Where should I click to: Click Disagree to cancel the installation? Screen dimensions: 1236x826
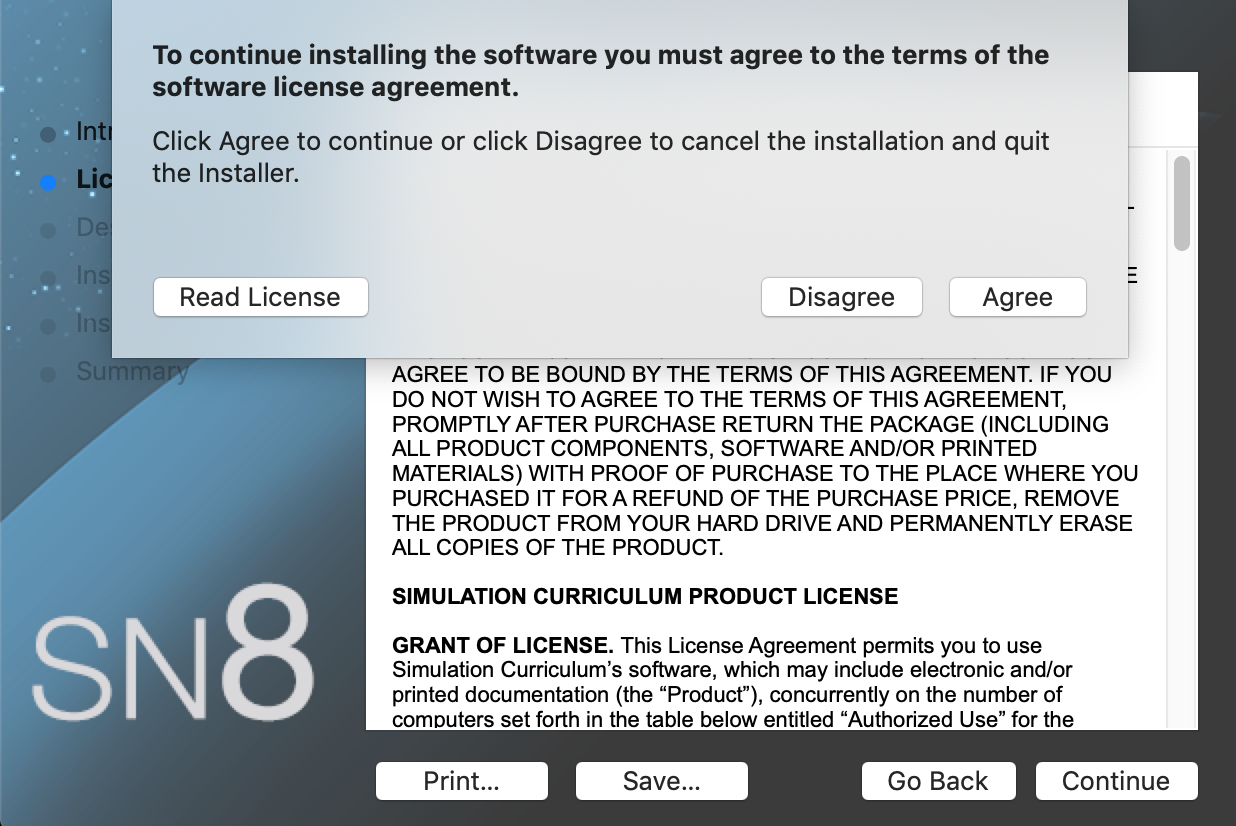(841, 297)
